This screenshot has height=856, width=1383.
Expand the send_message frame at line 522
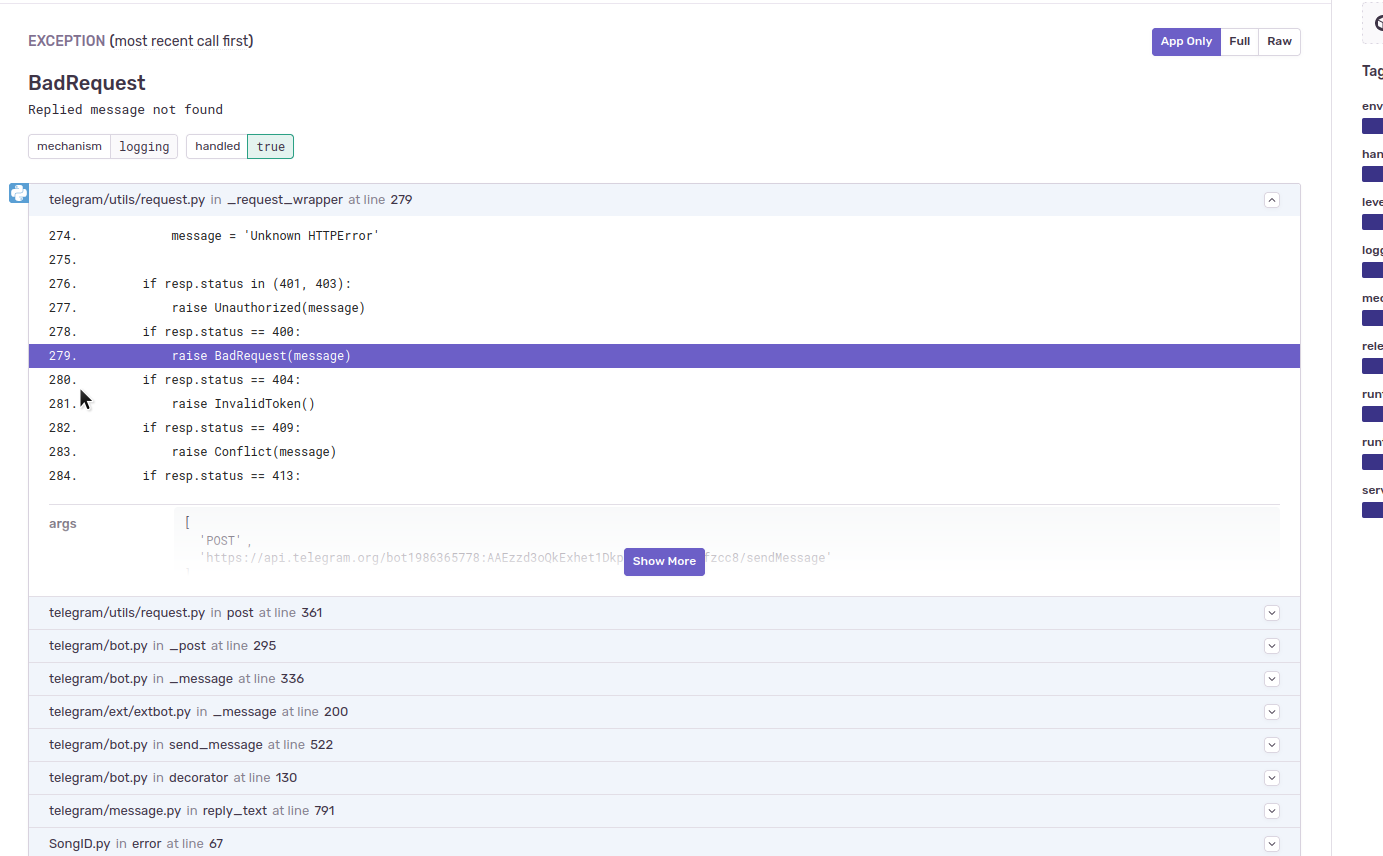[x=1272, y=745]
